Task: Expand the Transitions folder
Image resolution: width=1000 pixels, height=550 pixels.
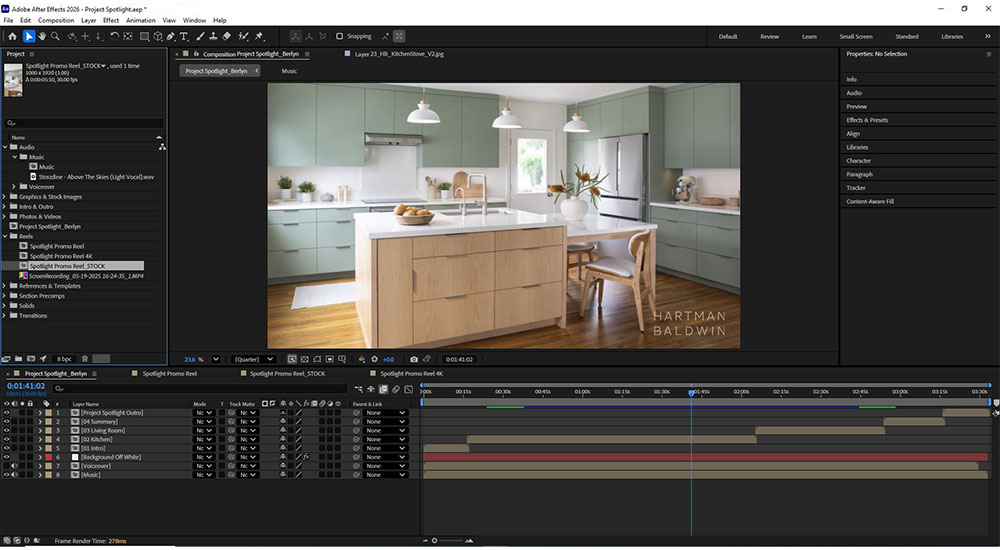Action: 5,315
